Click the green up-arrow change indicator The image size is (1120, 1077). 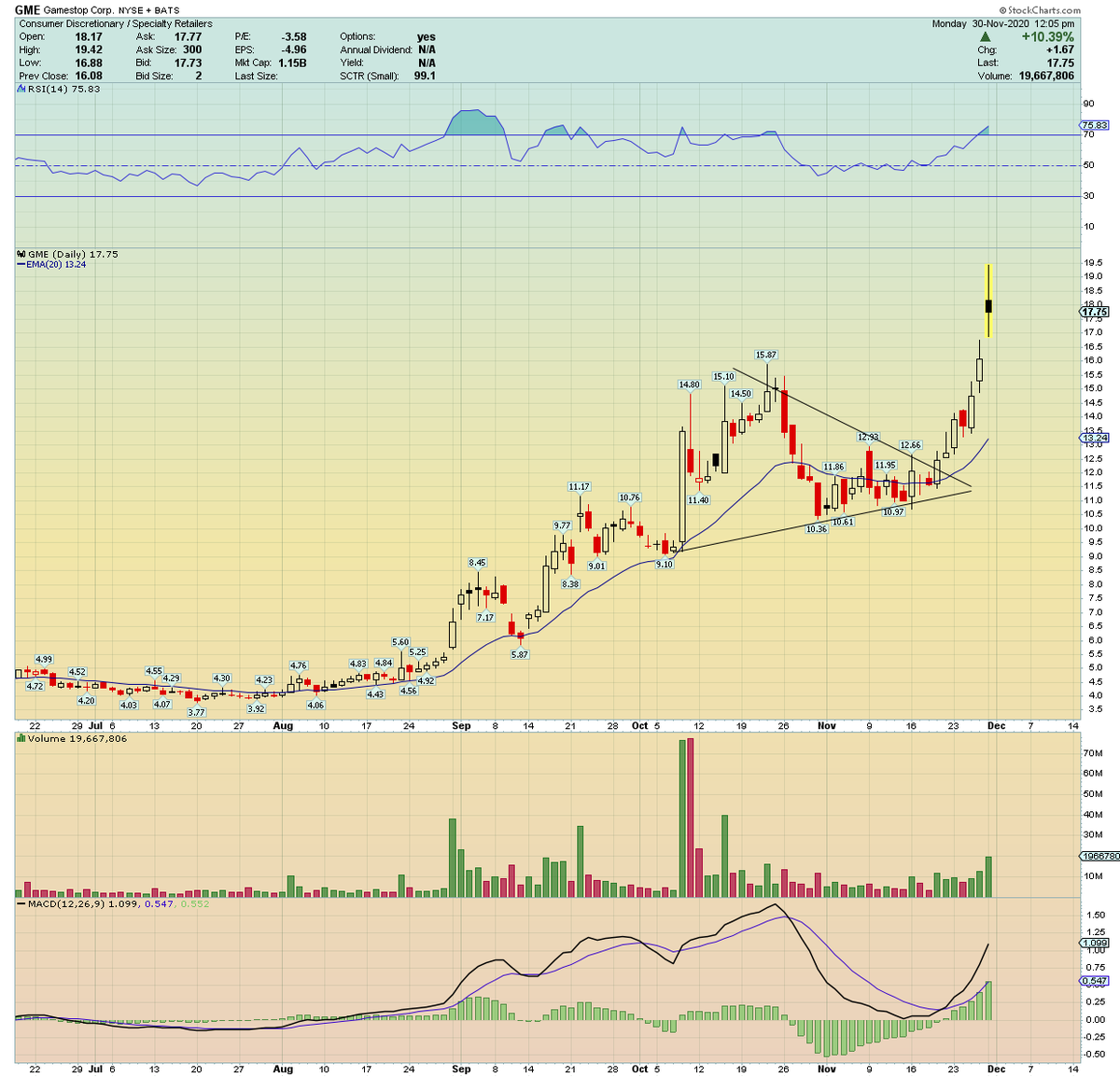986,37
